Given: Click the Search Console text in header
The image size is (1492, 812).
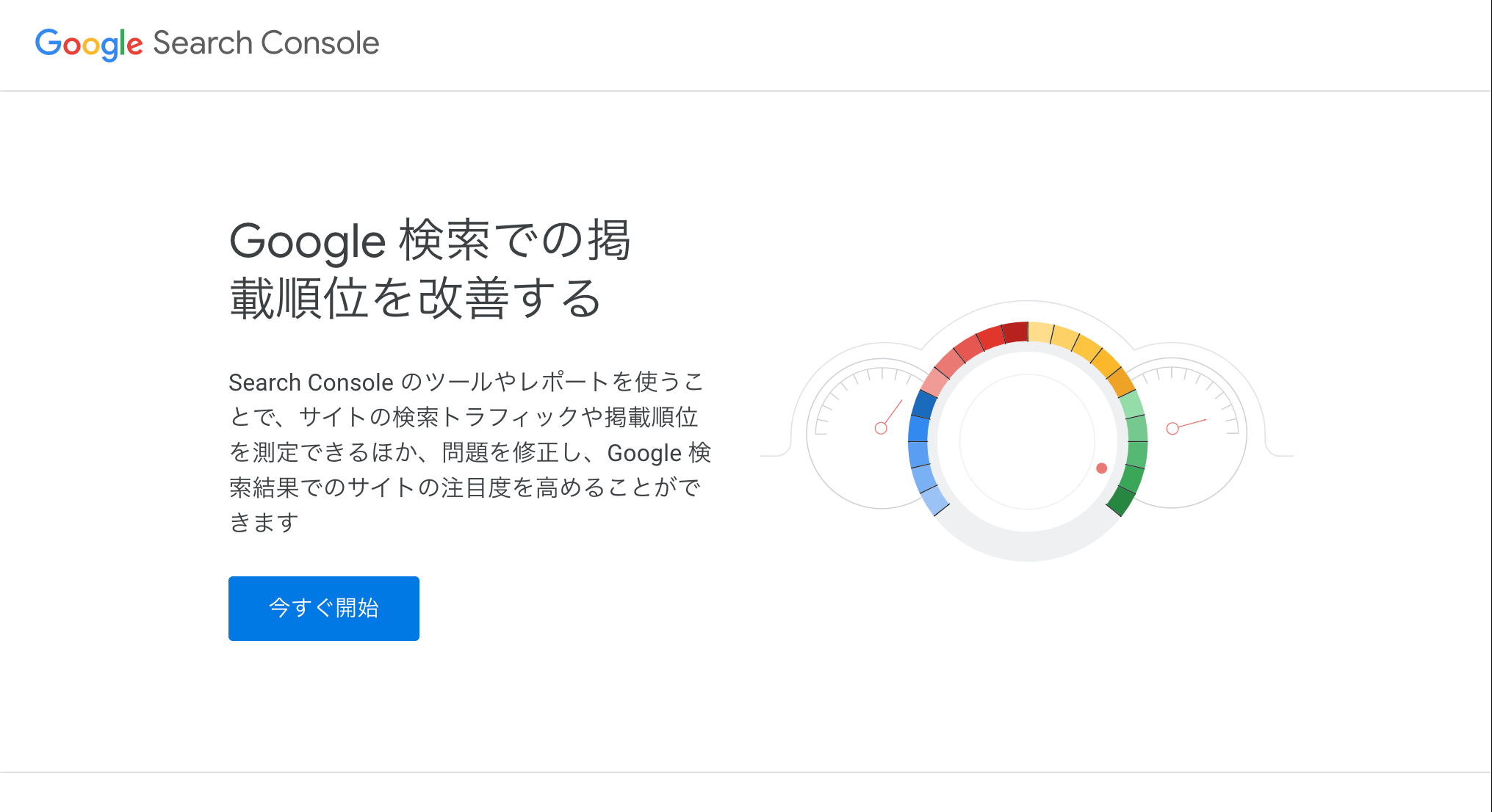Looking at the screenshot, I should (x=266, y=43).
